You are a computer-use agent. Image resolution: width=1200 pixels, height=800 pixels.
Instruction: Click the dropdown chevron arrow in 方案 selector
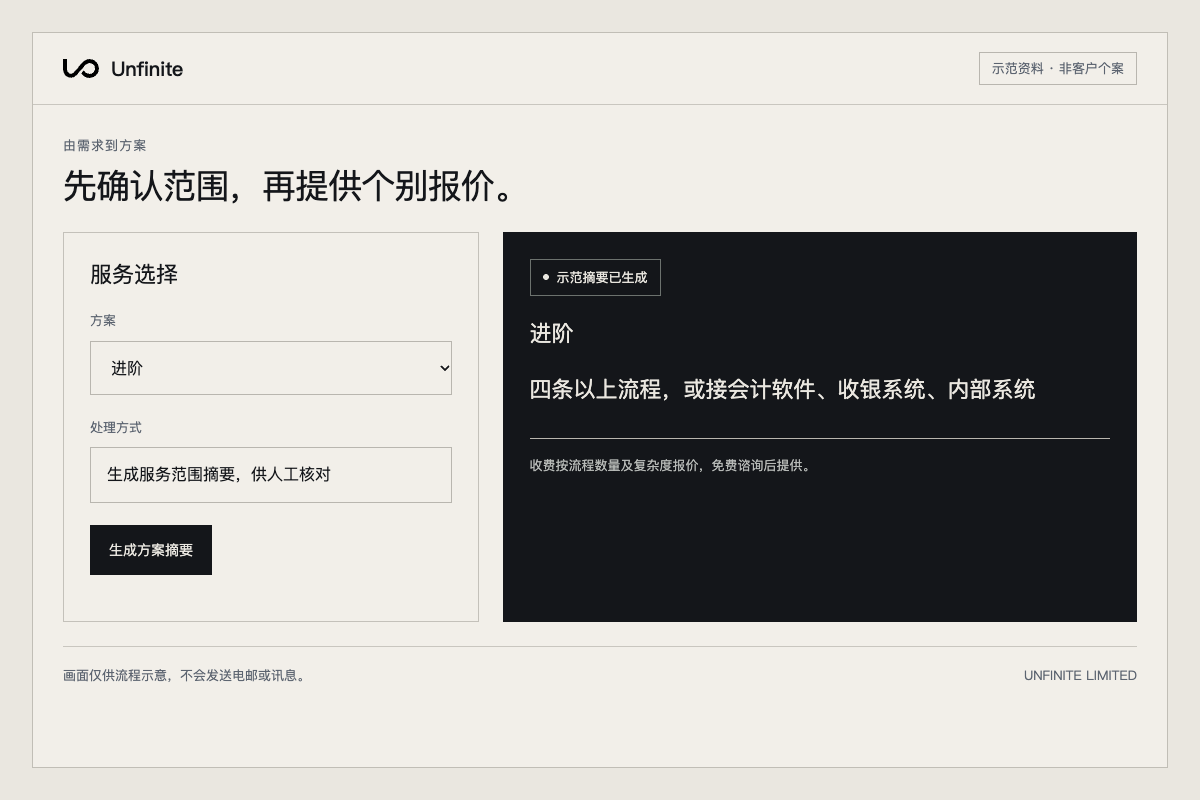(x=445, y=368)
